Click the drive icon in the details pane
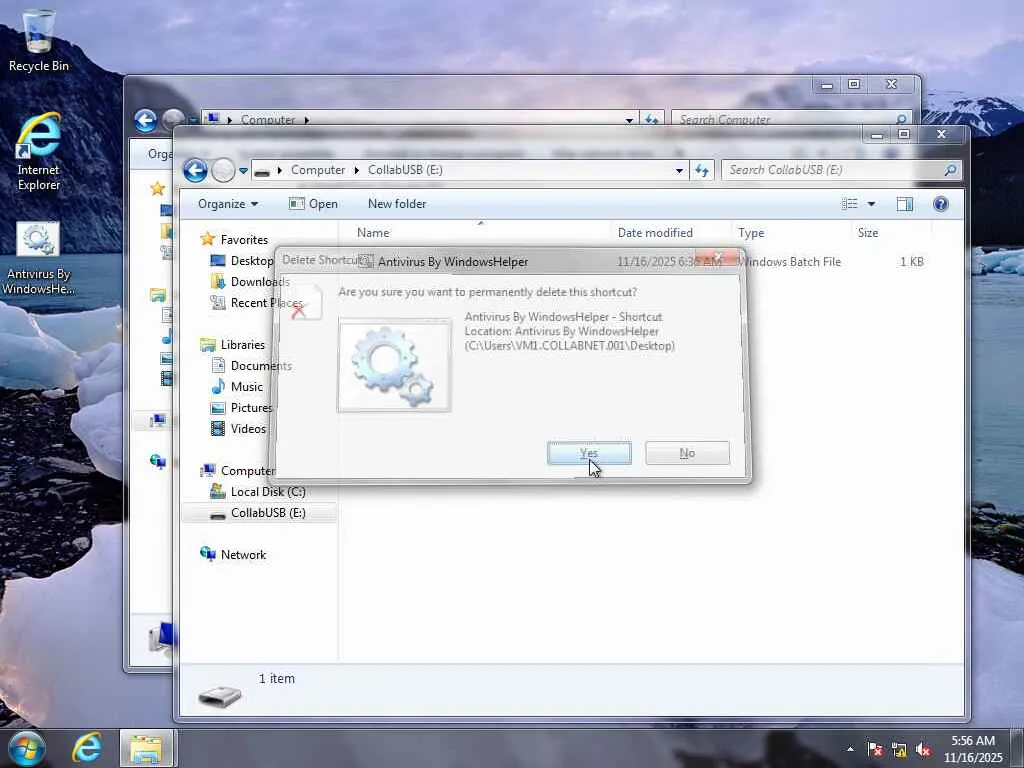The width and height of the screenshot is (1024, 768). [219, 696]
